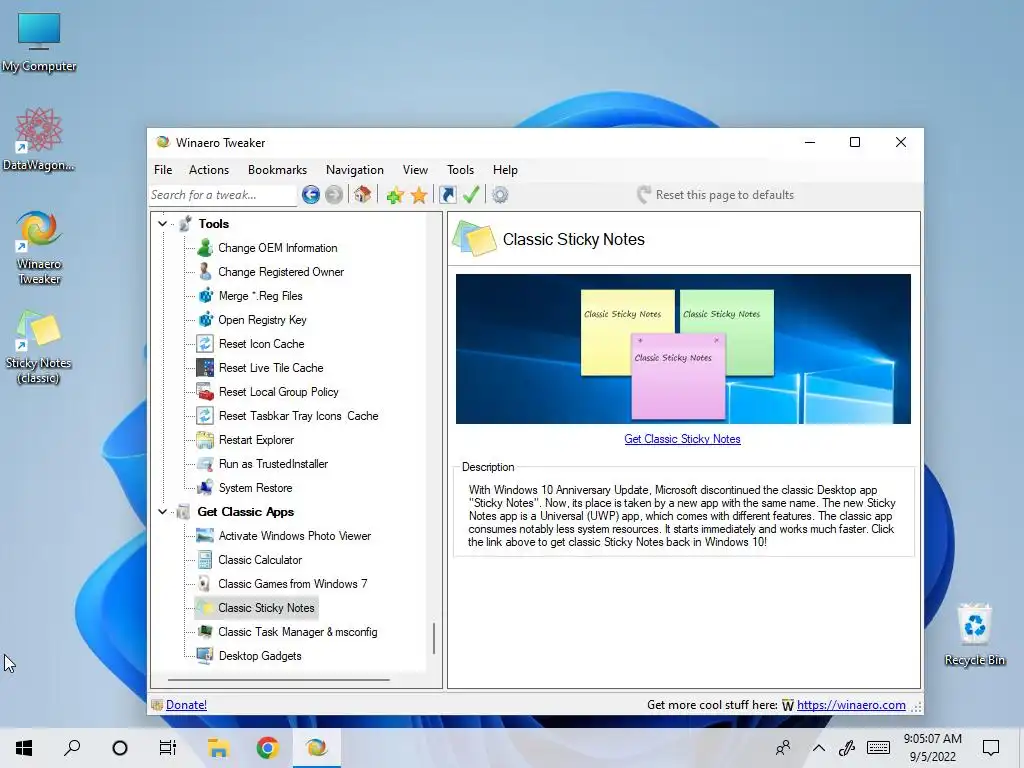Open the Navigation menu
1024x768 pixels.
(355, 170)
